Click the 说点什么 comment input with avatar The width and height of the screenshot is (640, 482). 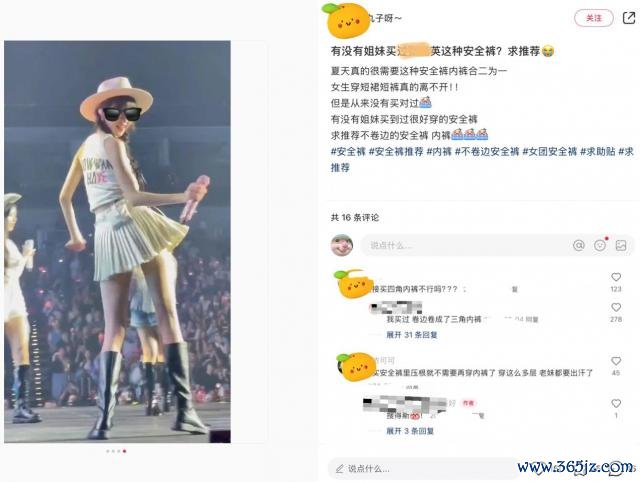pos(497,245)
